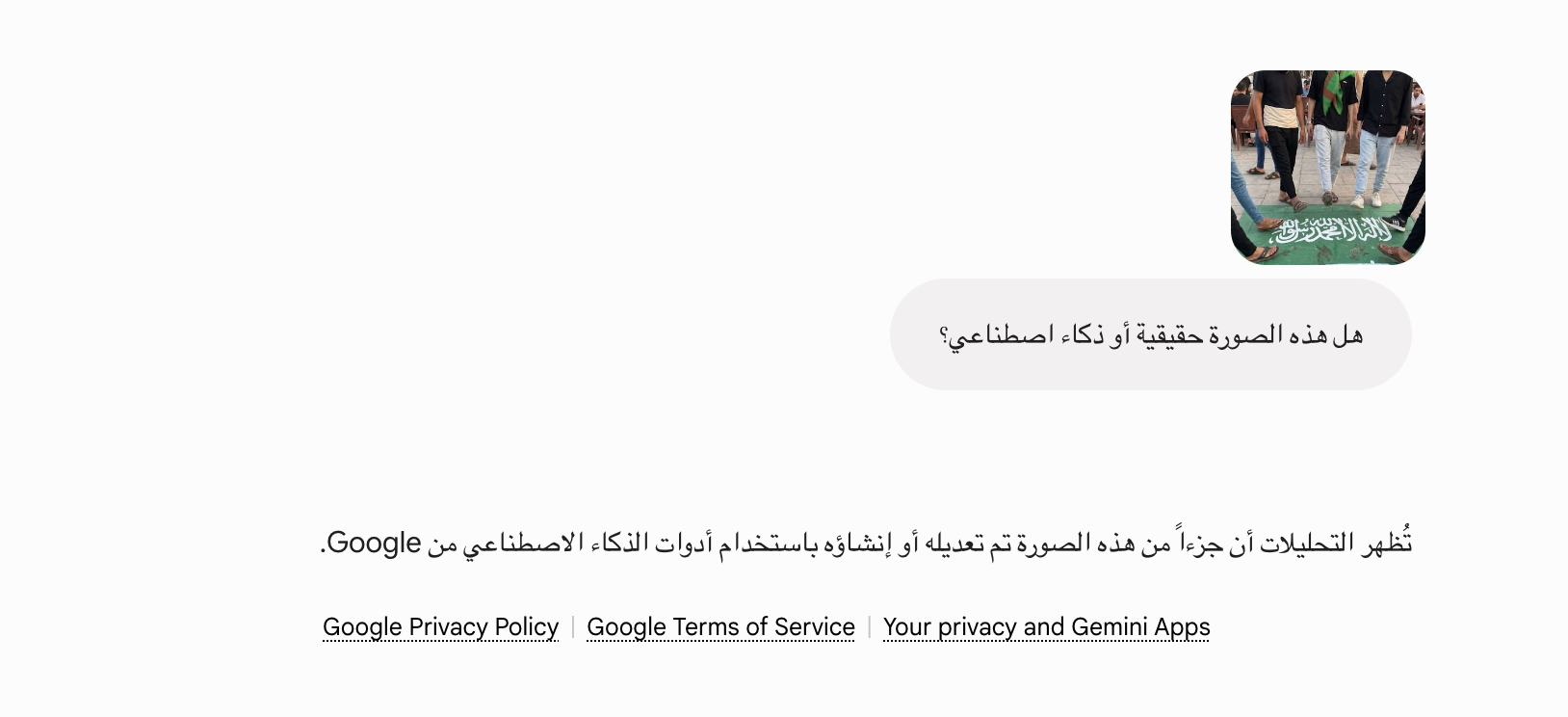Click the word Apps in the last footer link
The width and height of the screenshot is (1568, 717).
click(1183, 628)
